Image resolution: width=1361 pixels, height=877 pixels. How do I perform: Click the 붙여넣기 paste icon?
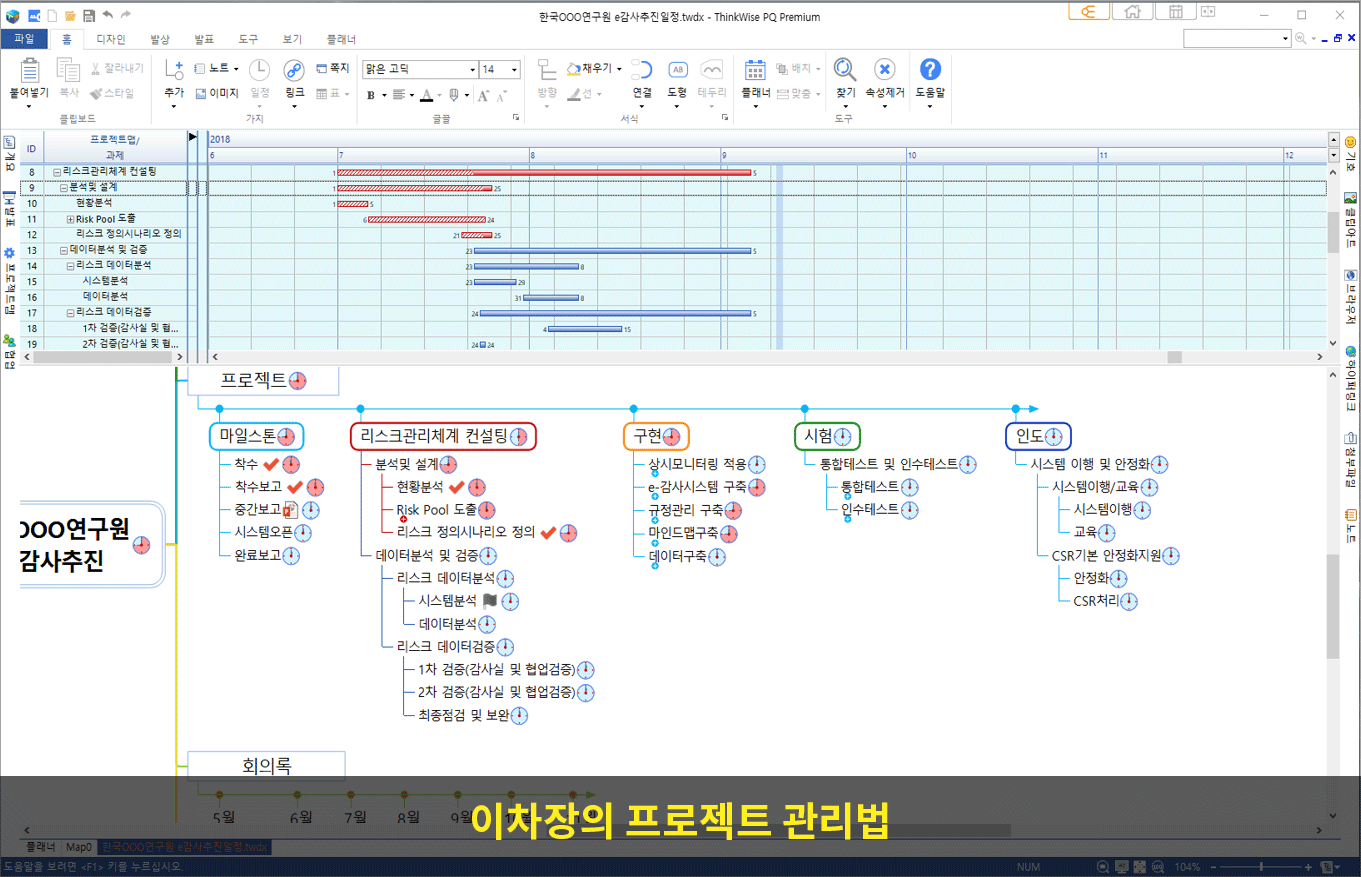point(29,70)
